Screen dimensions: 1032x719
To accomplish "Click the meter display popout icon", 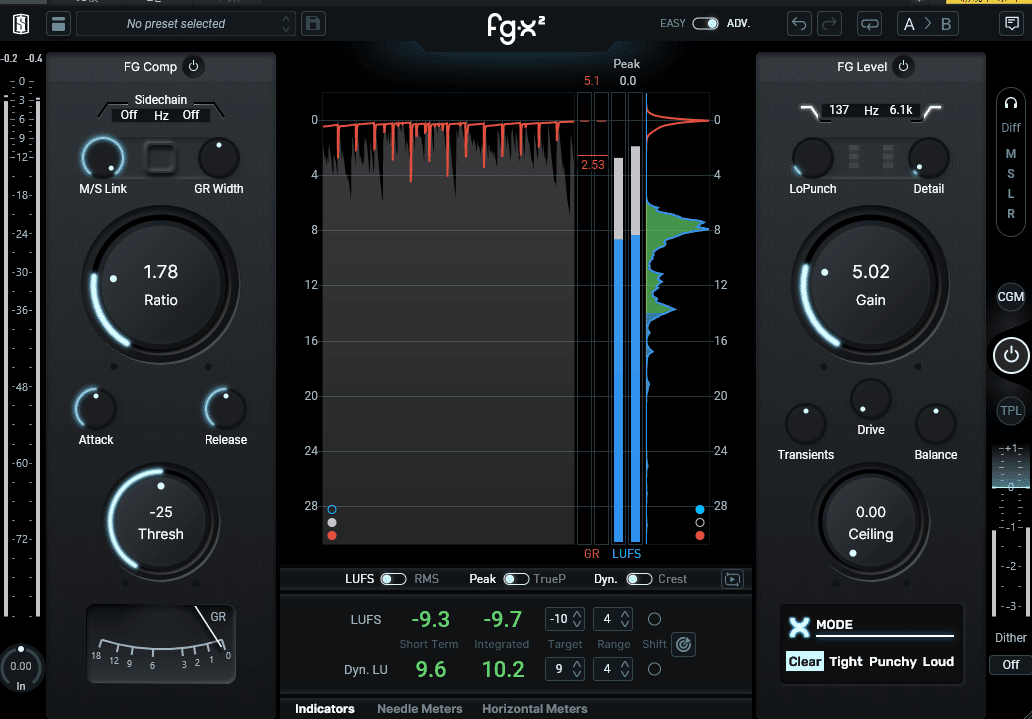I will 732,579.
